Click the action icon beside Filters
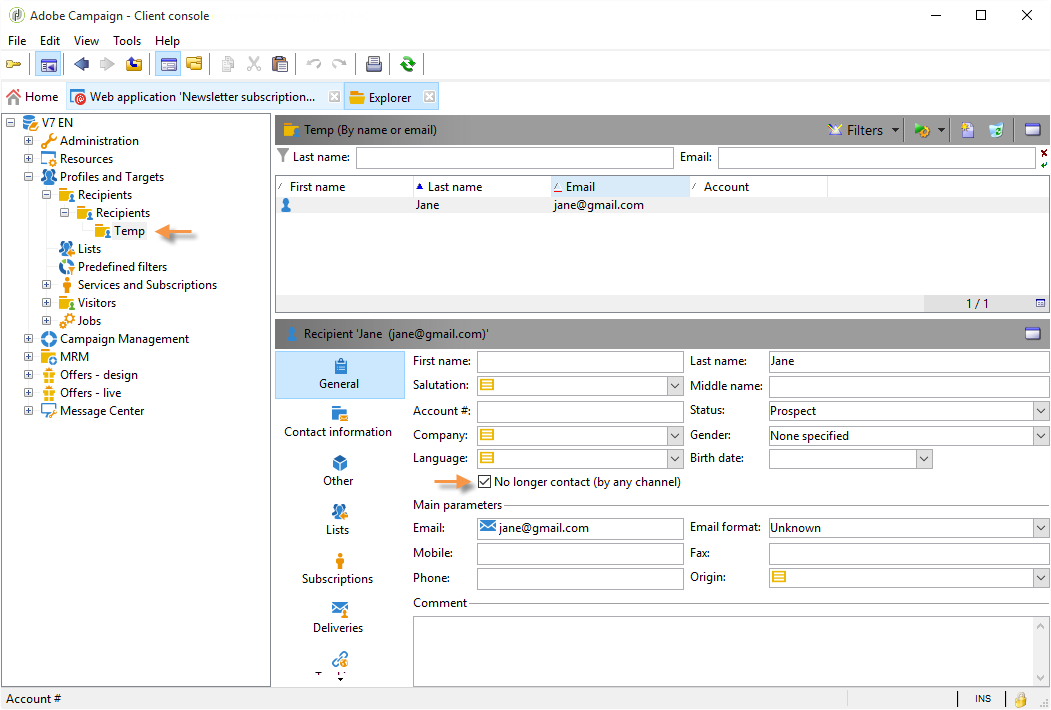 pos(922,130)
